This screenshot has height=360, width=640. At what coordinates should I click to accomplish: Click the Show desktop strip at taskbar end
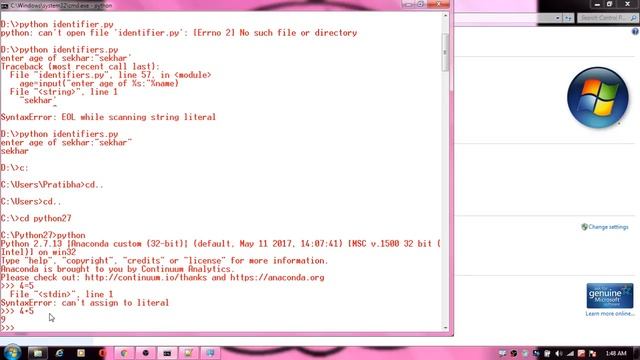point(637,353)
